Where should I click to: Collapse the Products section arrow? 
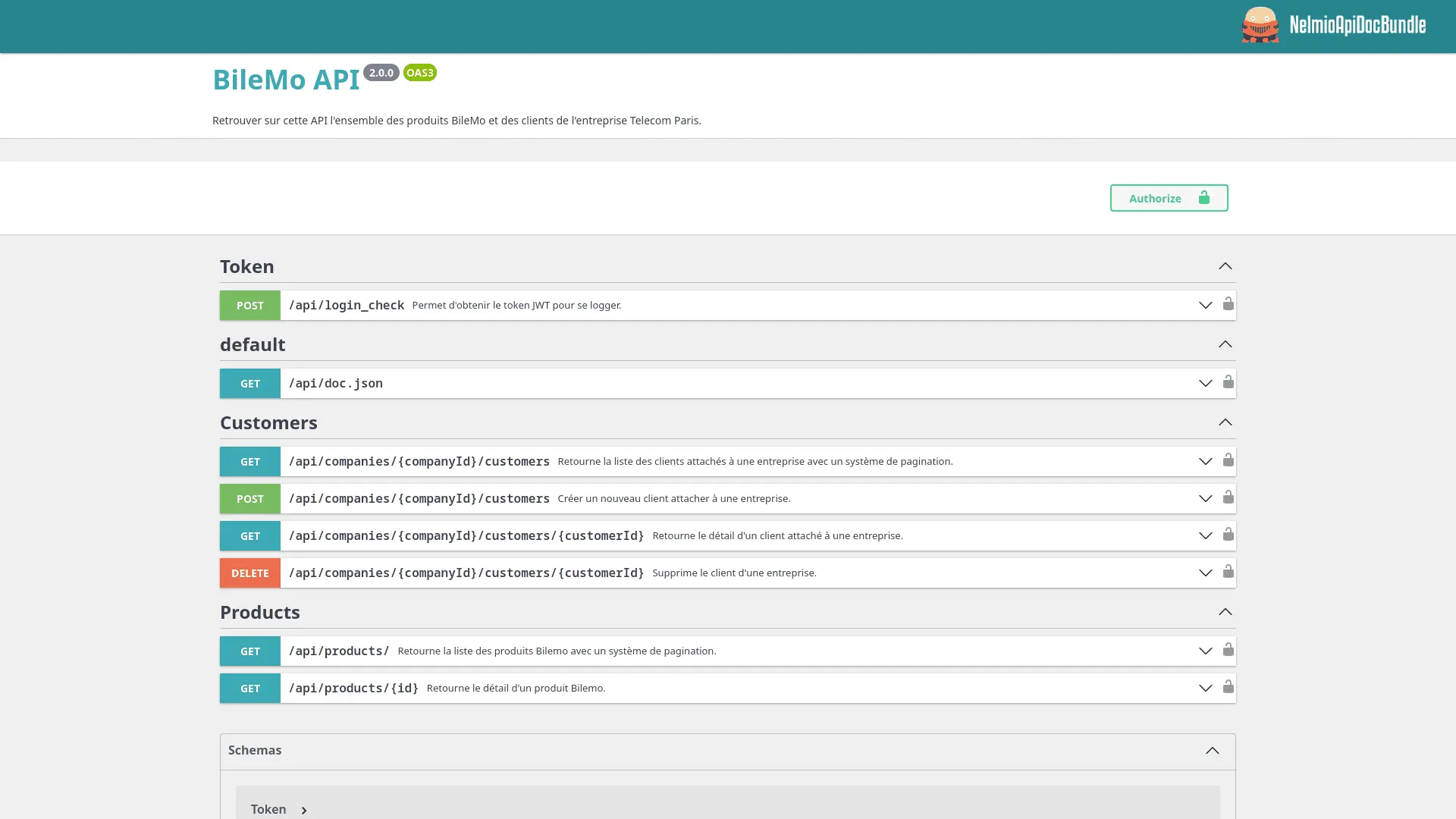tap(1225, 612)
